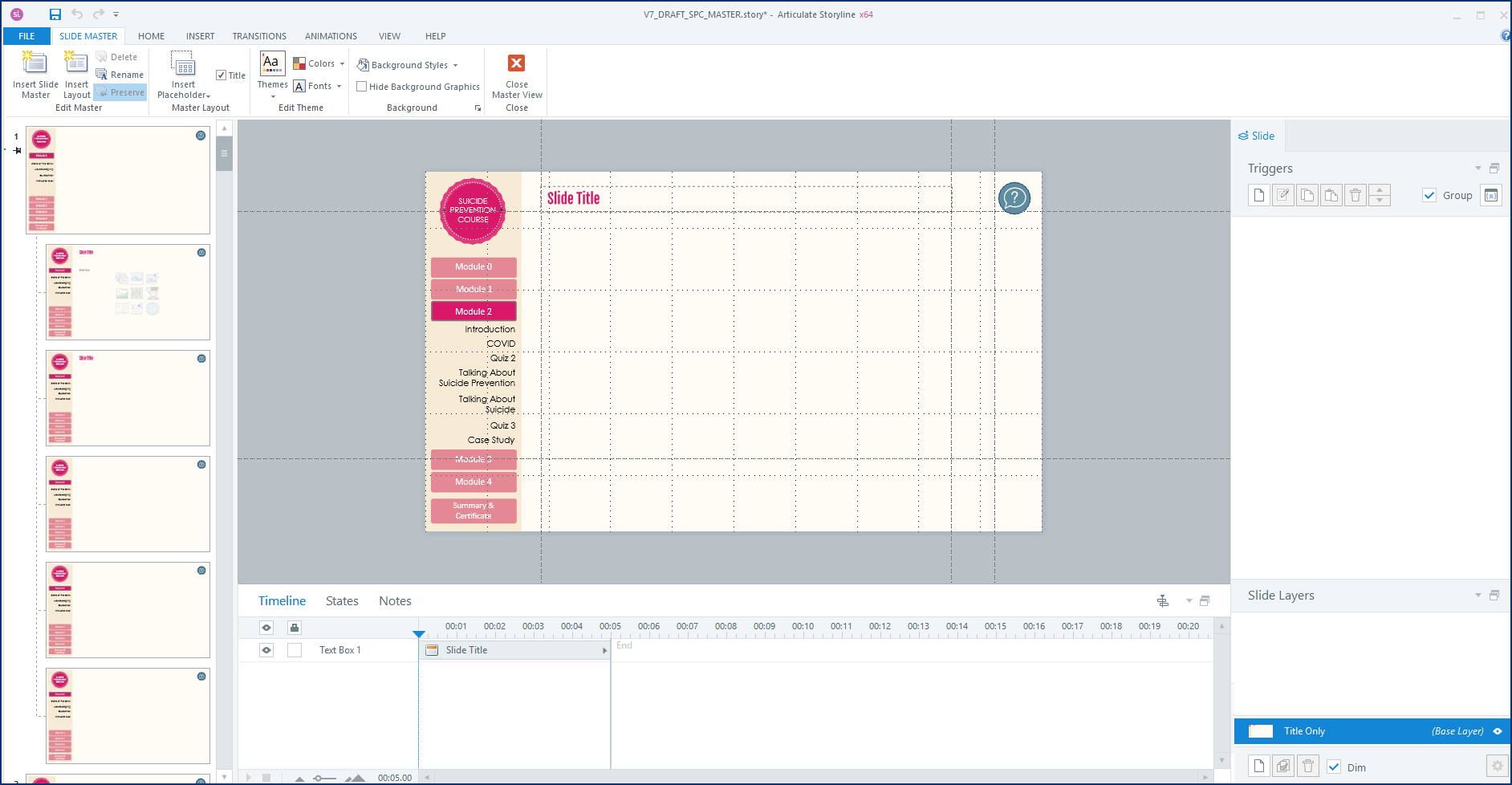Hide Text Box 1 using eye icon

pos(266,650)
